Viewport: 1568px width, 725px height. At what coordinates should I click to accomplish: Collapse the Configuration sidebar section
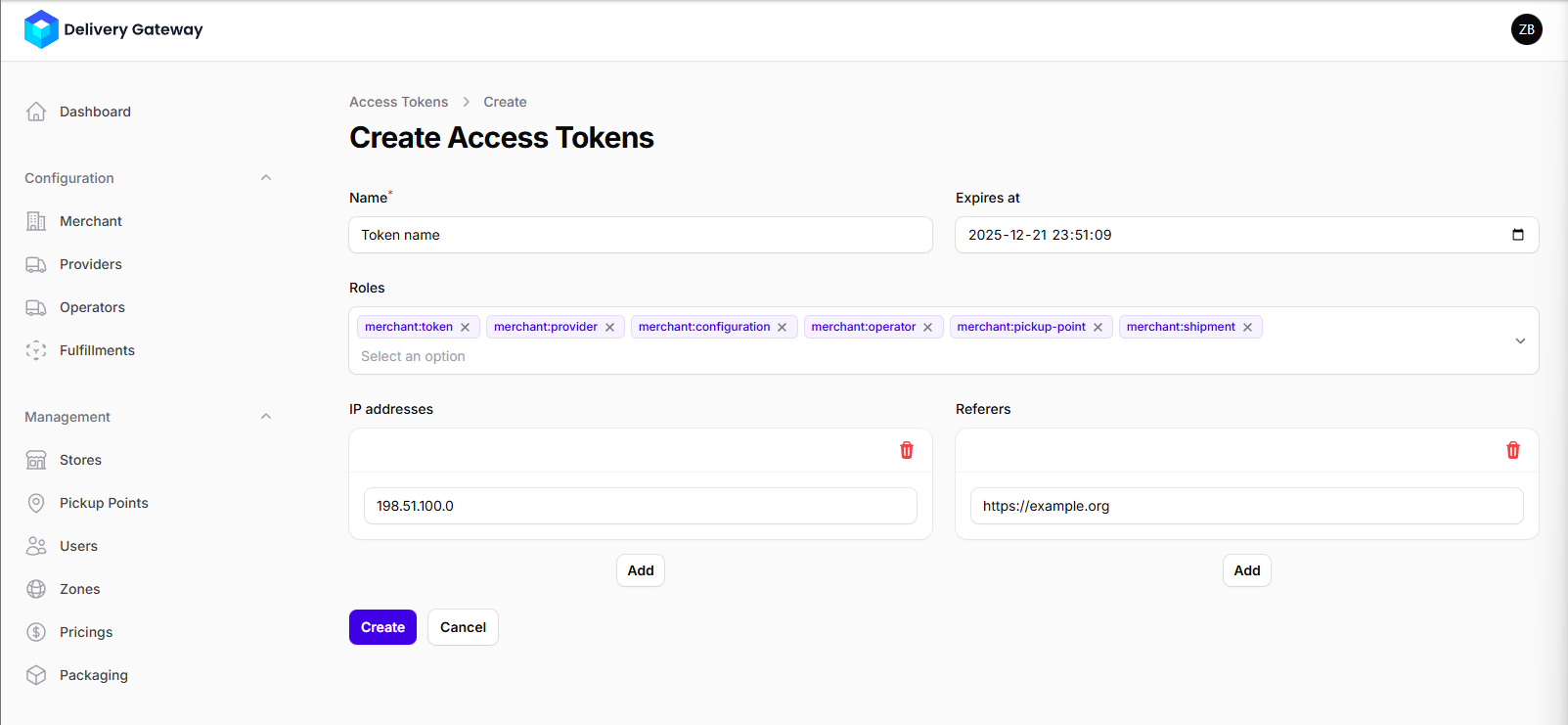click(x=266, y=178)
